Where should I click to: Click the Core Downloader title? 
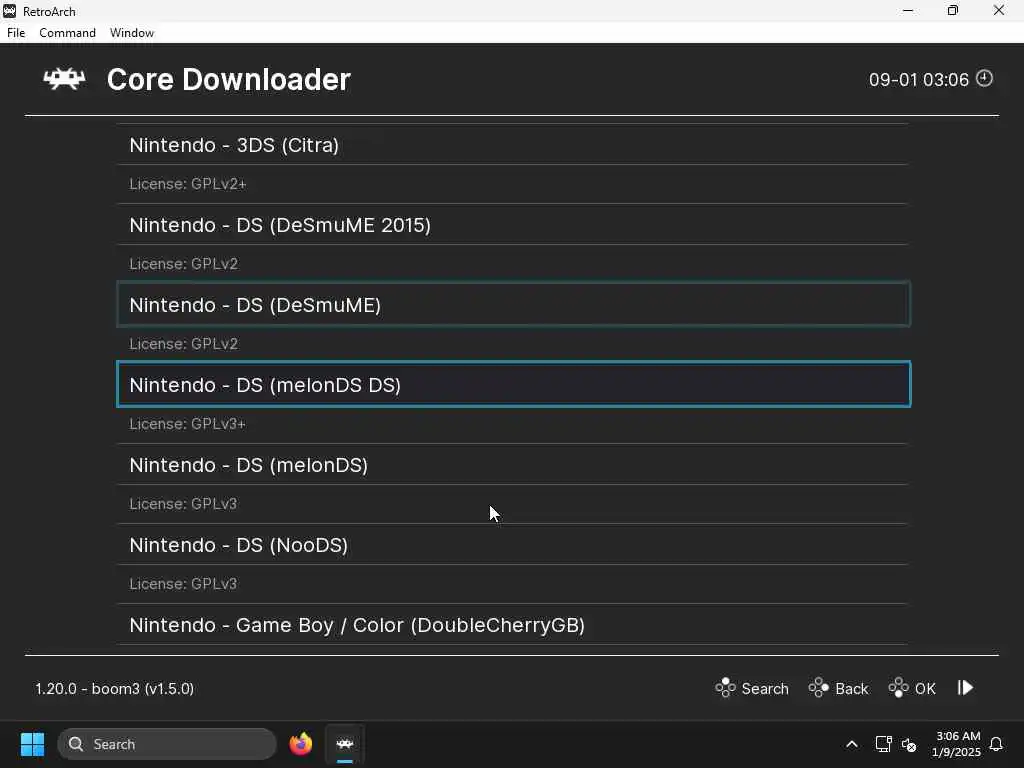coord(229,80)
